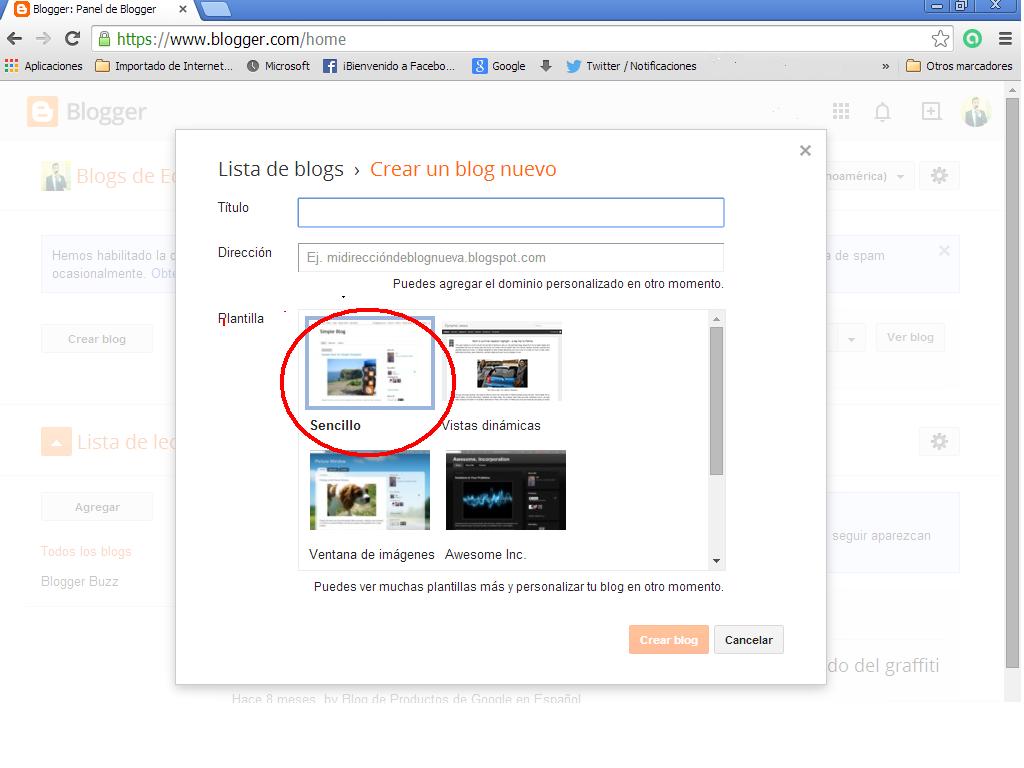Click the template list scroll-up arrow
The width and height of the screenshot is (1024, 768).
[x=716, y=319]
